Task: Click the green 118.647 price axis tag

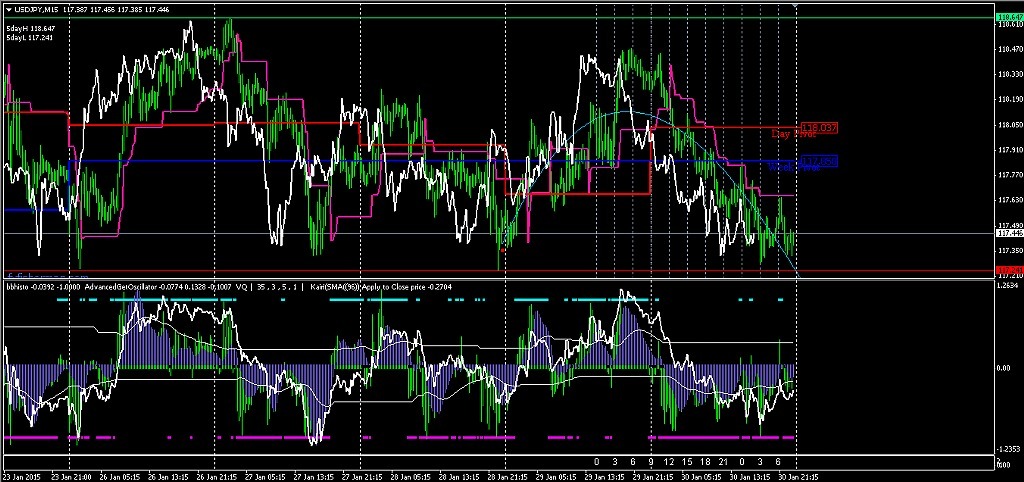Action: coord(1009,17)
